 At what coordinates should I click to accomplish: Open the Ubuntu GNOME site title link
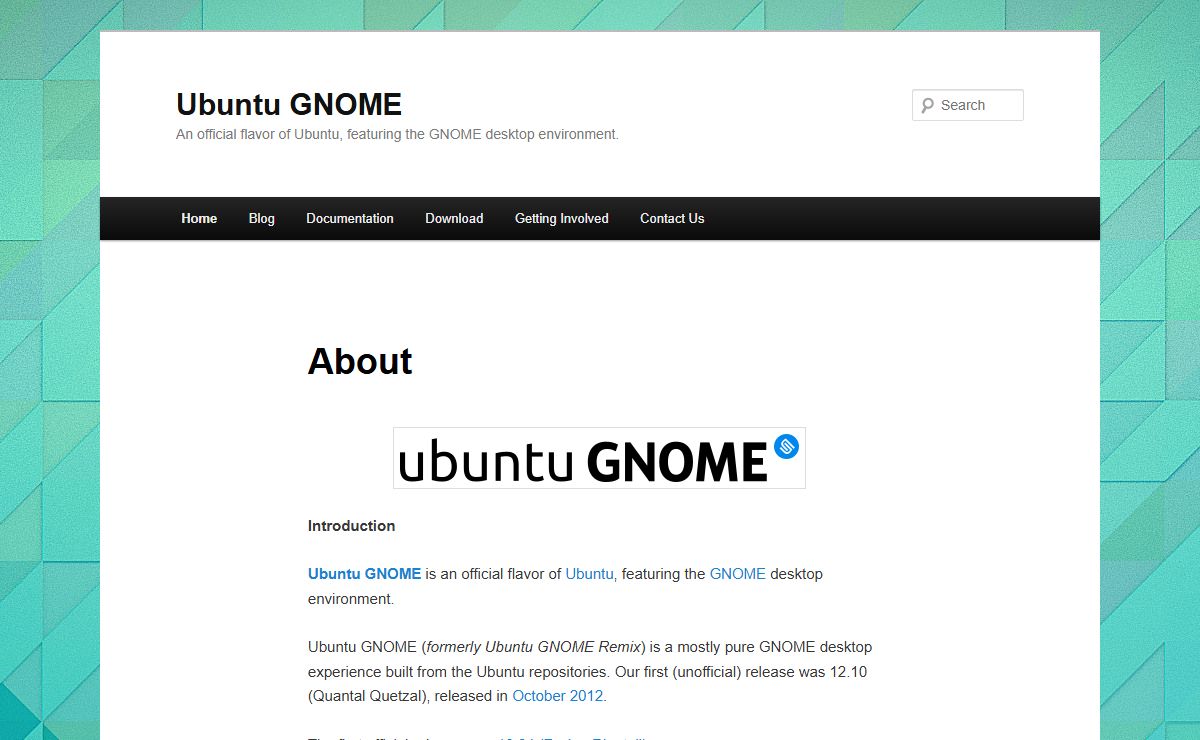289,104
